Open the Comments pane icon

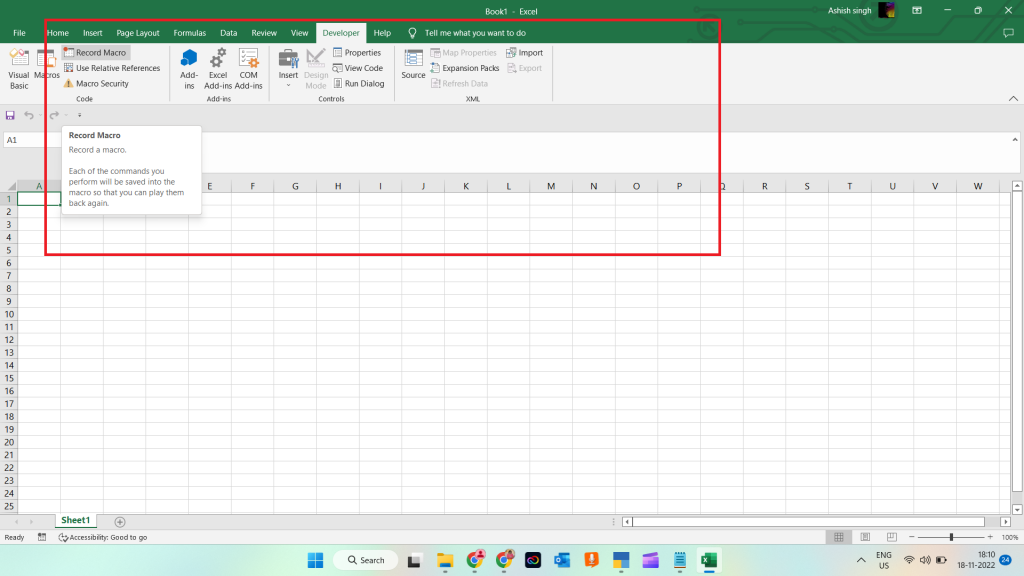coord(1008,33)
